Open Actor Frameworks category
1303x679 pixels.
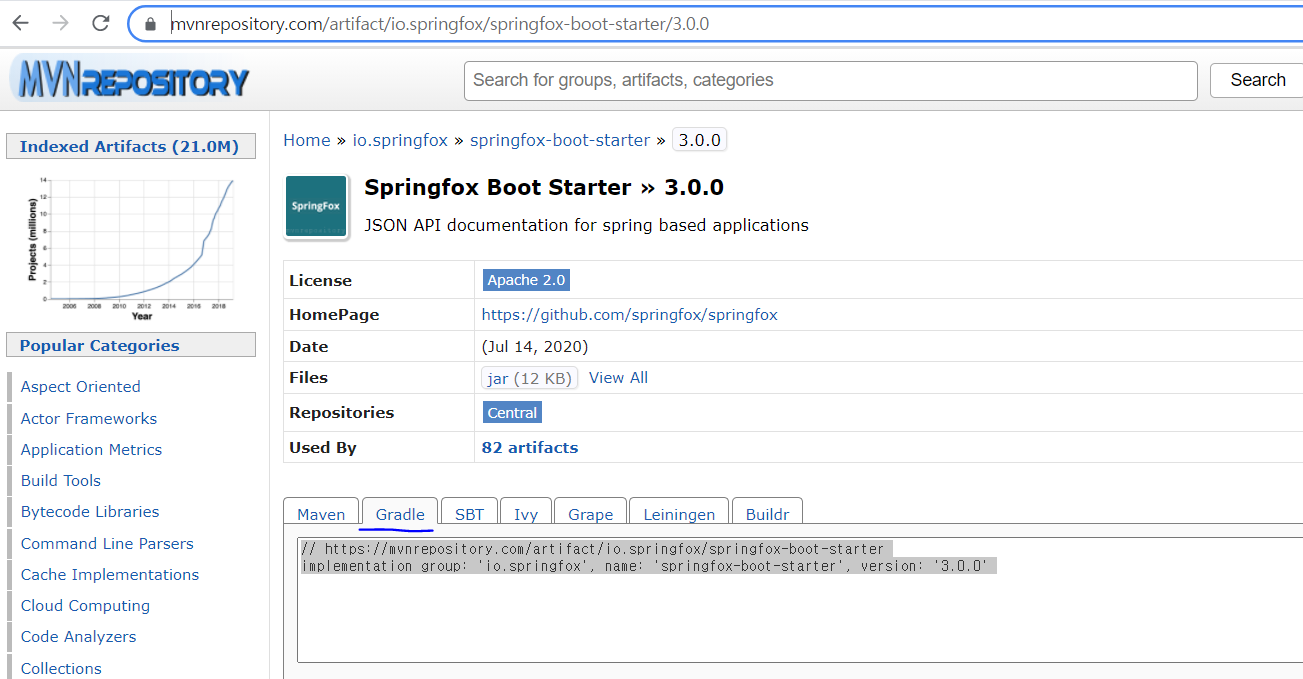tap(89, 418)
